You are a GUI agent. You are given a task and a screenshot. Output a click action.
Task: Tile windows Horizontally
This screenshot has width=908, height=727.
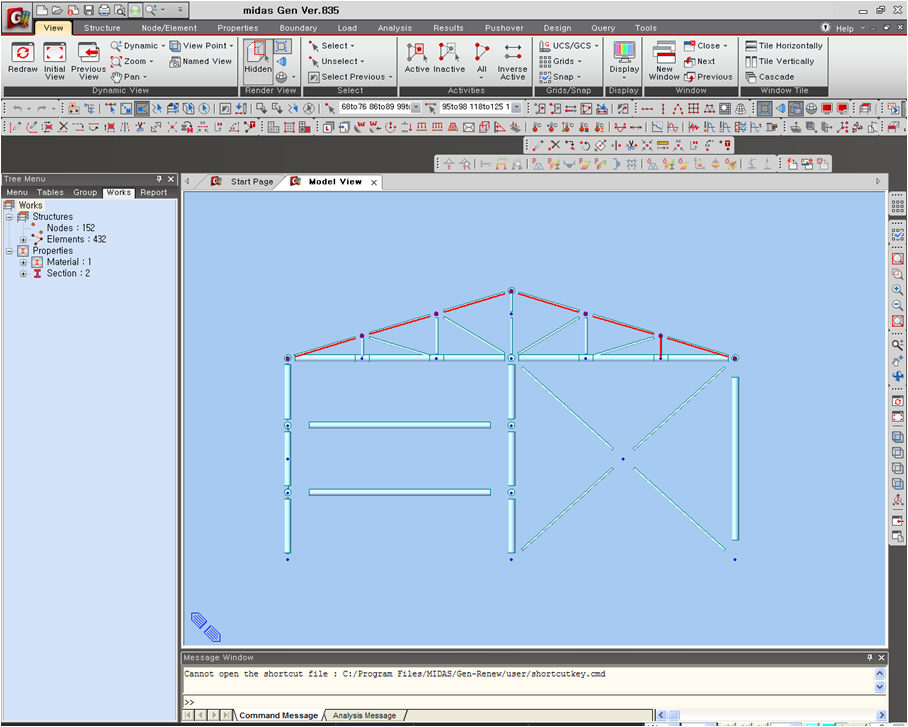[x=784, y=46]
